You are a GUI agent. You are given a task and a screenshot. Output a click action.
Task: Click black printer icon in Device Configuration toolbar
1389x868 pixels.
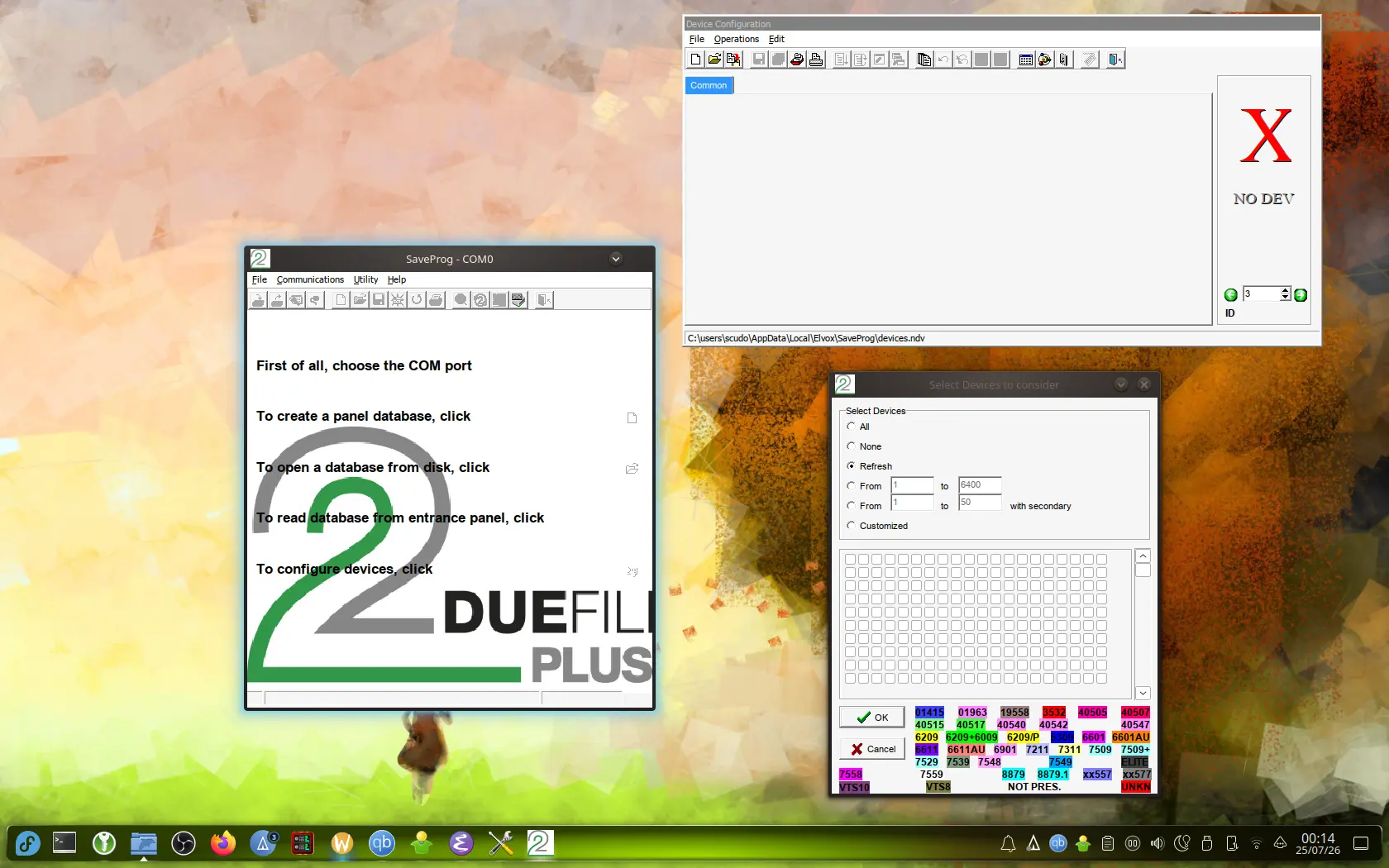(x=816, y=60)
